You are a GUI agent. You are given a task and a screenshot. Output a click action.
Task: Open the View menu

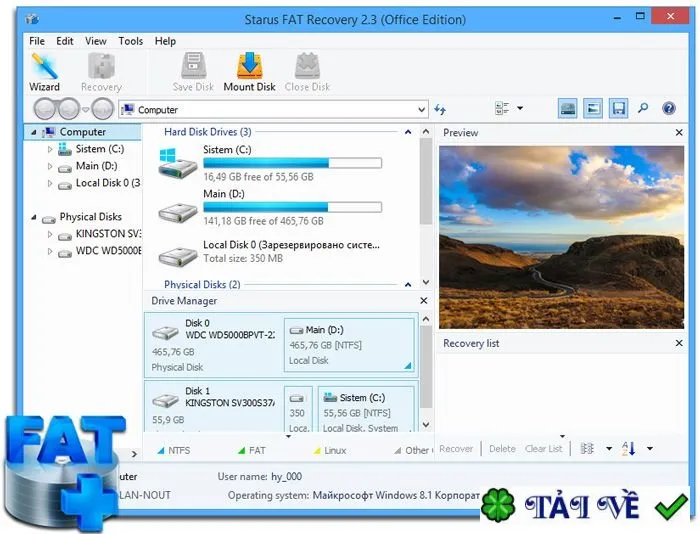(x=96, y=41)
